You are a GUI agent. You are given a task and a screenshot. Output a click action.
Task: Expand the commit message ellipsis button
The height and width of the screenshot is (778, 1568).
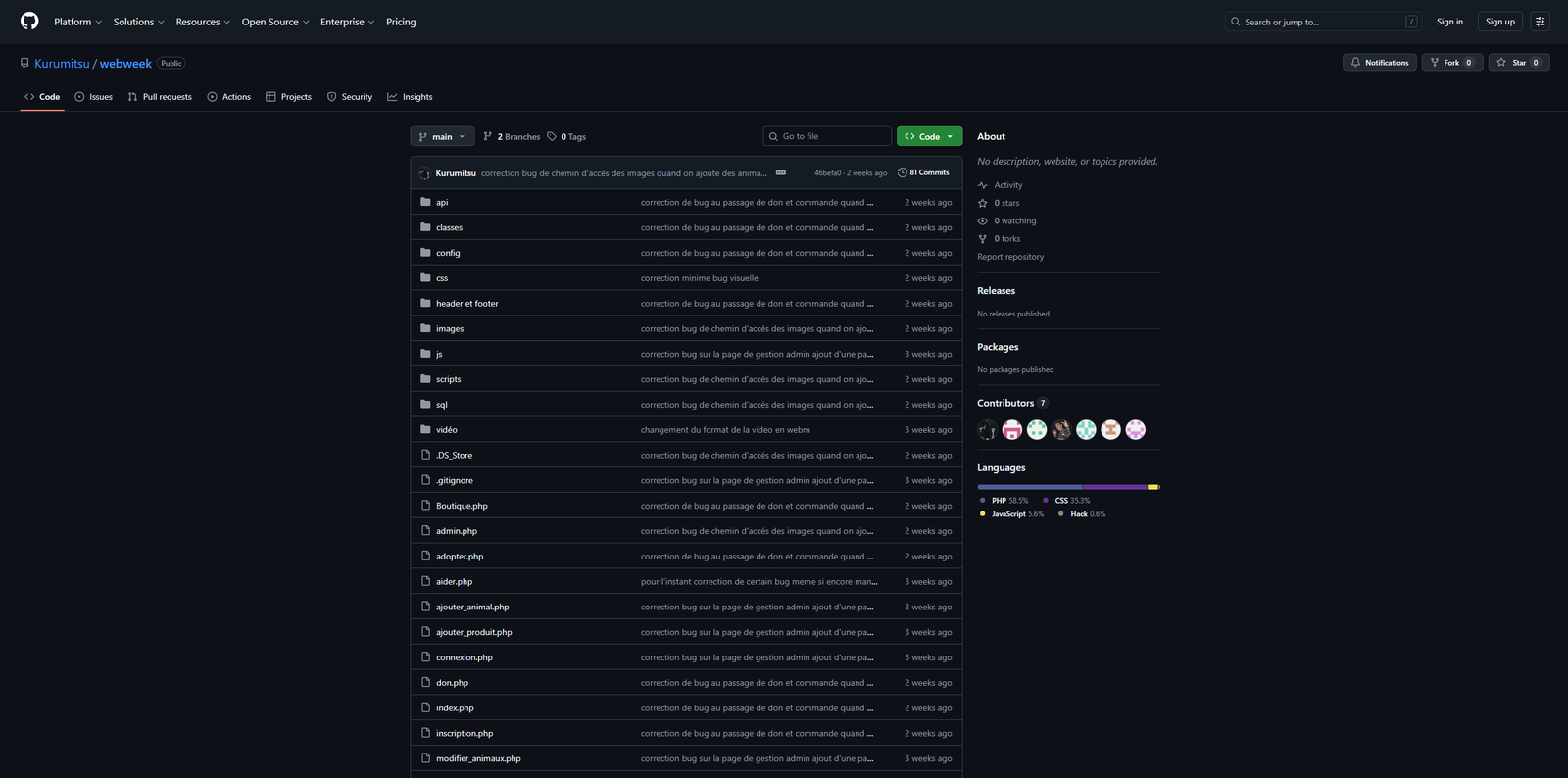(781, 172)
